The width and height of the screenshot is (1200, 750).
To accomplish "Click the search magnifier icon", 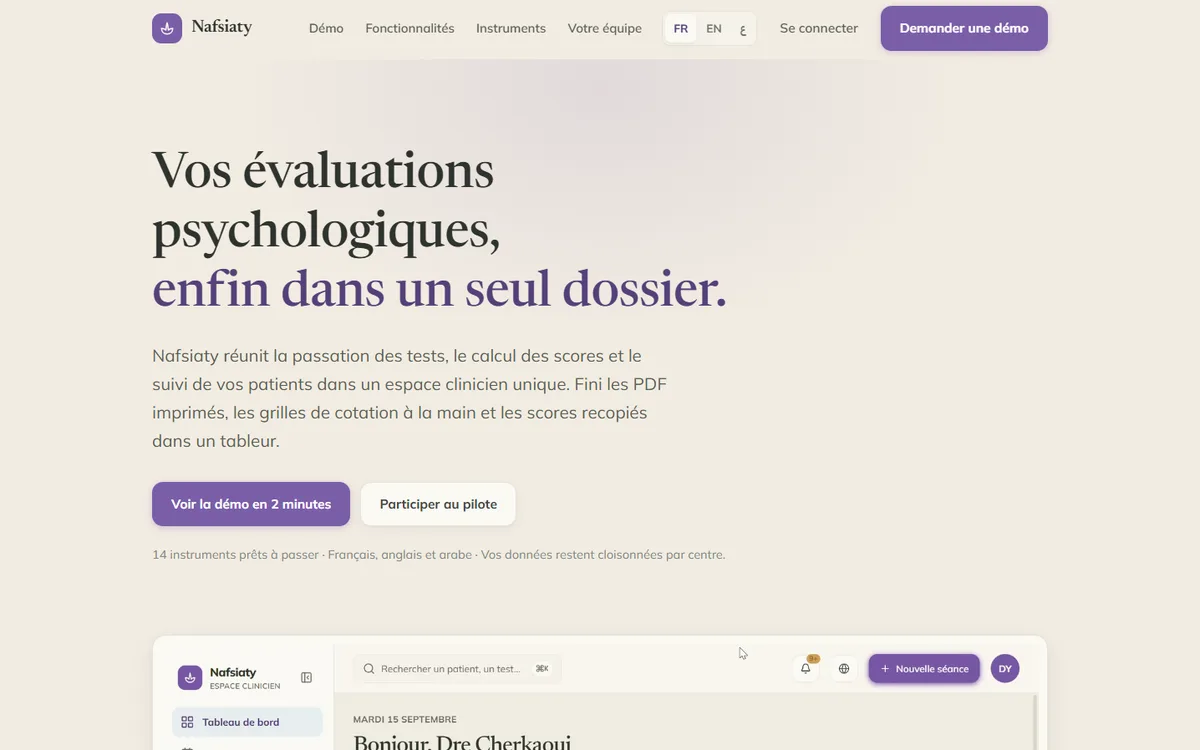I will (369, 669).
